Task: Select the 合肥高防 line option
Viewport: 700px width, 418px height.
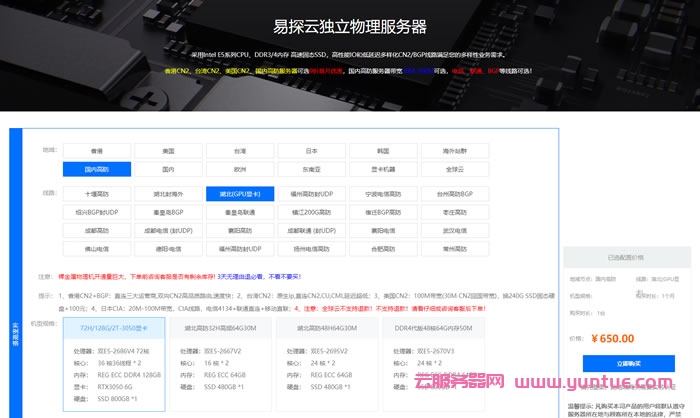Action: pos(383,248)
